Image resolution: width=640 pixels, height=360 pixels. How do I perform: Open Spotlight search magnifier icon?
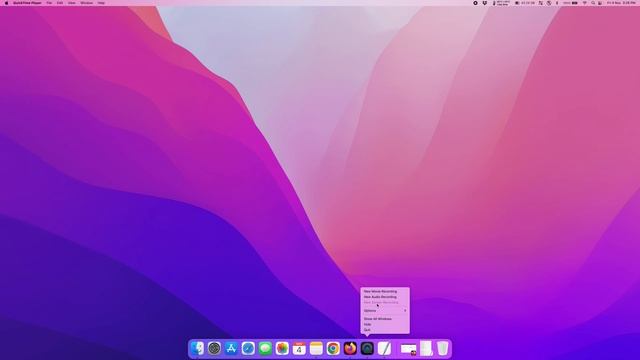(x=593, y=3)
